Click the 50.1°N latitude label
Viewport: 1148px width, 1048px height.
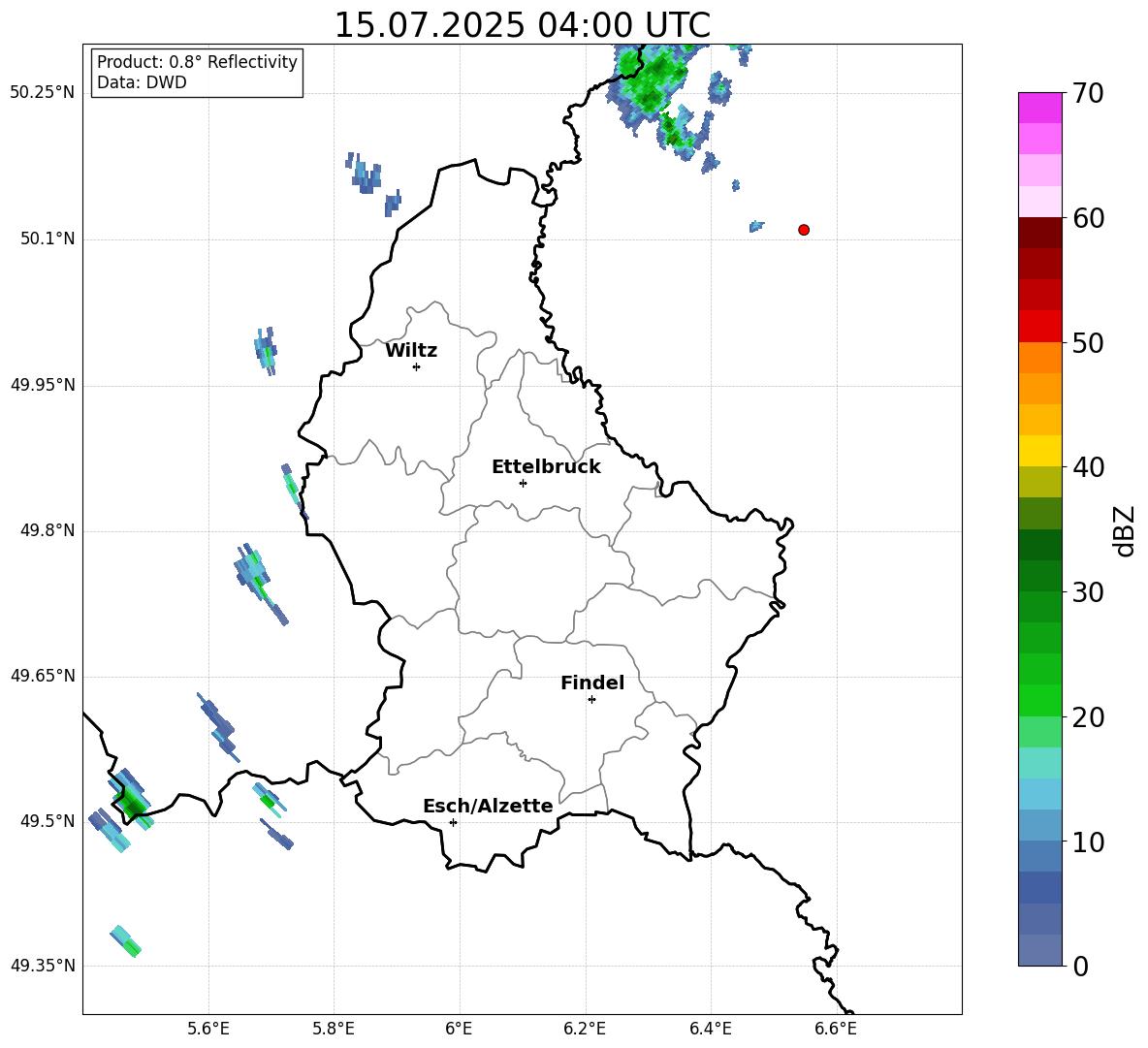pyautogui.click(x=48, y=239)
